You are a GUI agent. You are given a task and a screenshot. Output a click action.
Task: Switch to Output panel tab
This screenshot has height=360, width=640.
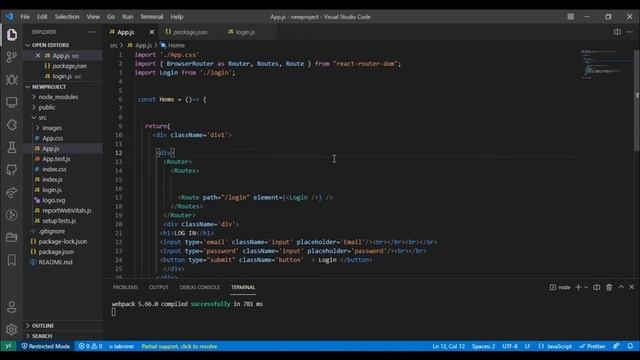pos(159,287)
